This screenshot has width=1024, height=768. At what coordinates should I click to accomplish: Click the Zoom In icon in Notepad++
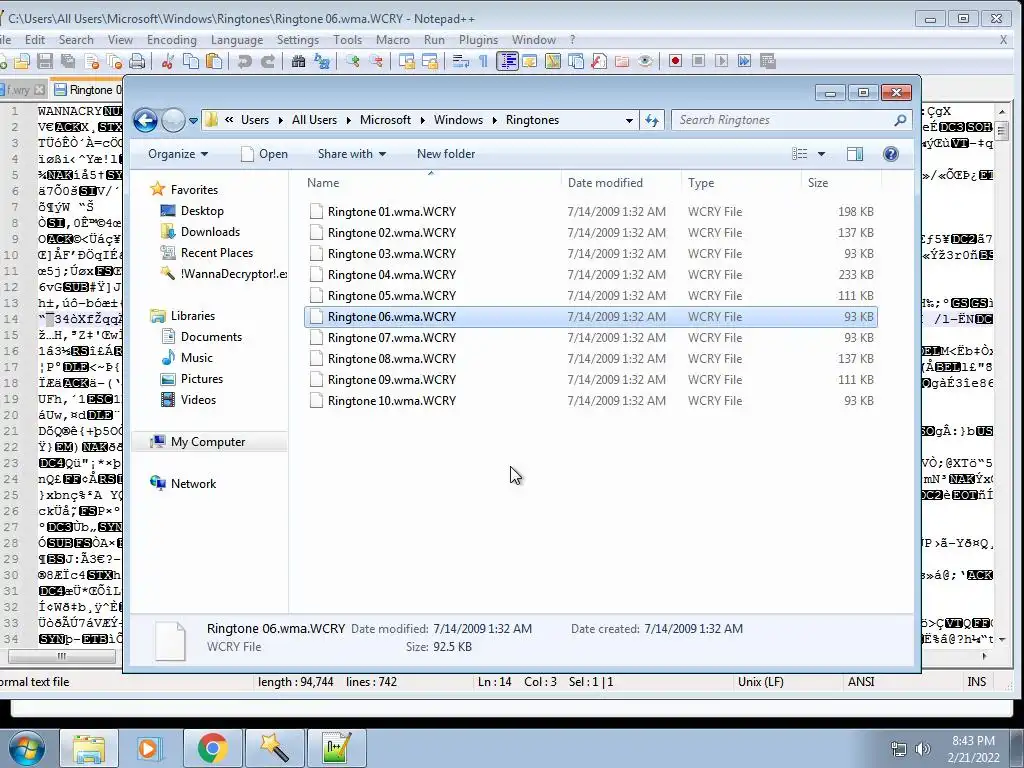(x=353, y=61)
